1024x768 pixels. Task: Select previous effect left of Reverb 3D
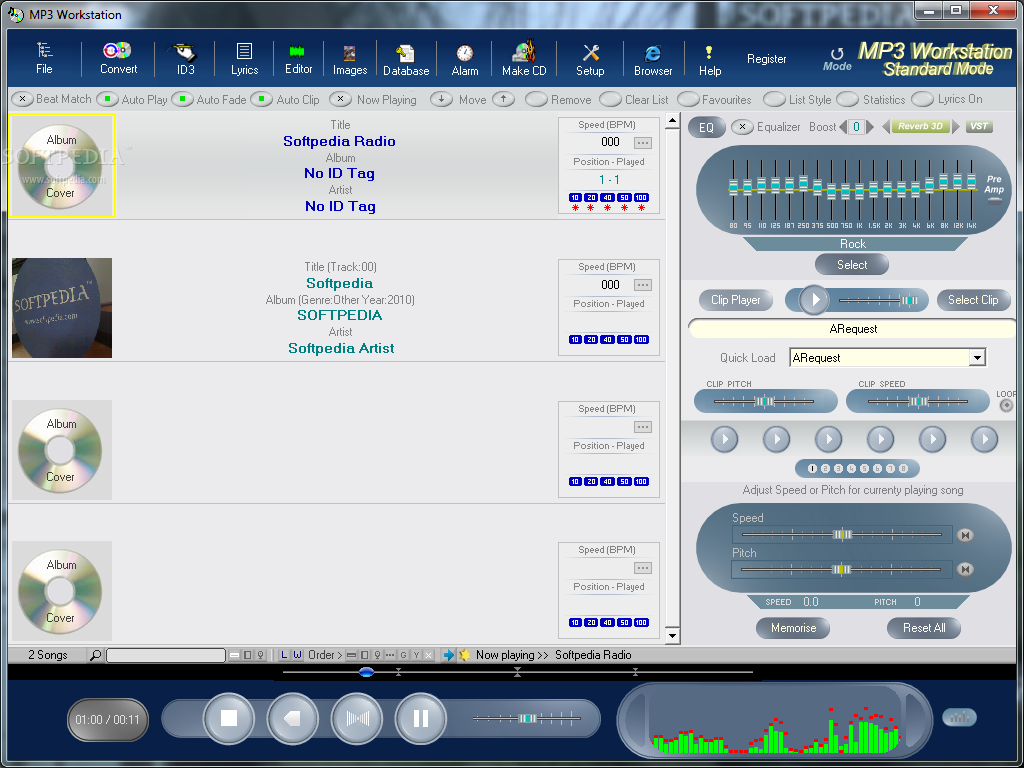[x=886, y=126]
